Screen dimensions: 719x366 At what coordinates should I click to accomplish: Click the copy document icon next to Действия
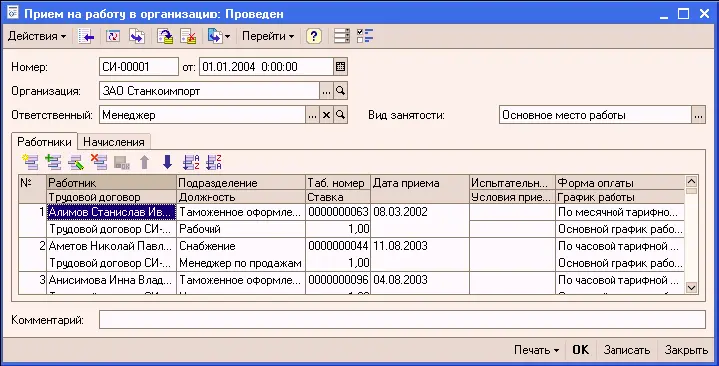coord(137,36)
